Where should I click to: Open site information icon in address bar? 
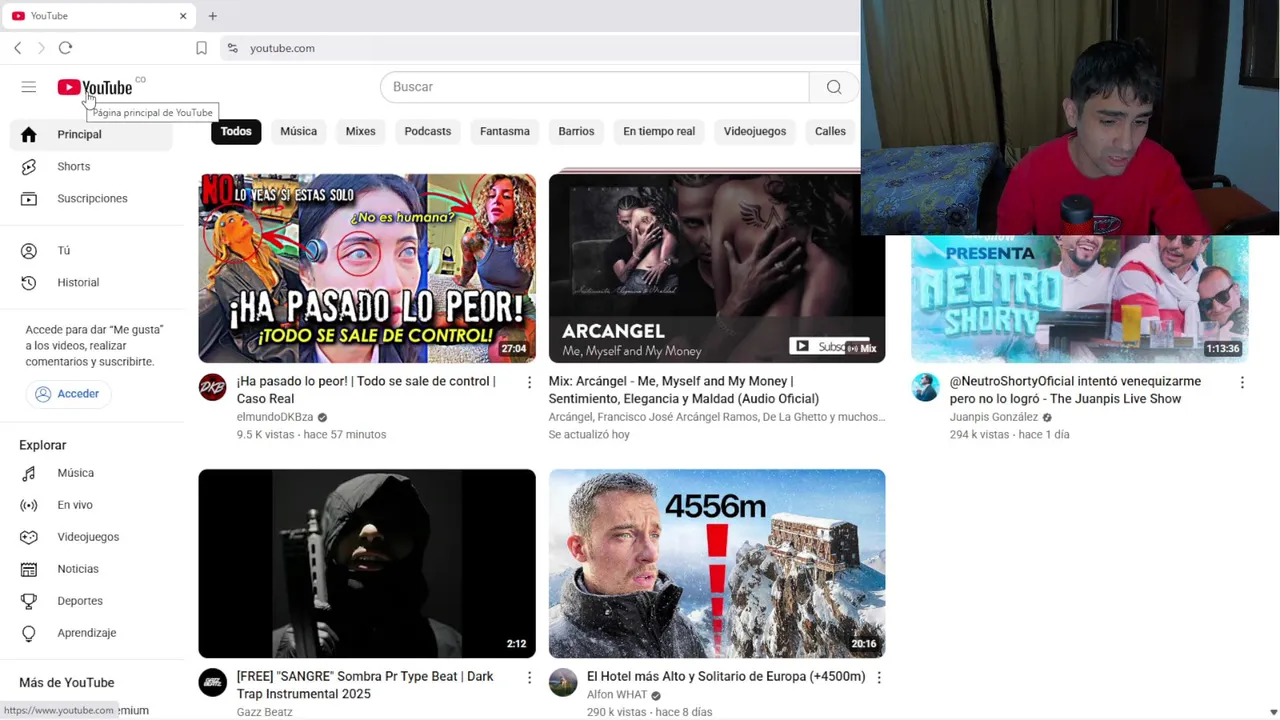[x=232, y=48]
